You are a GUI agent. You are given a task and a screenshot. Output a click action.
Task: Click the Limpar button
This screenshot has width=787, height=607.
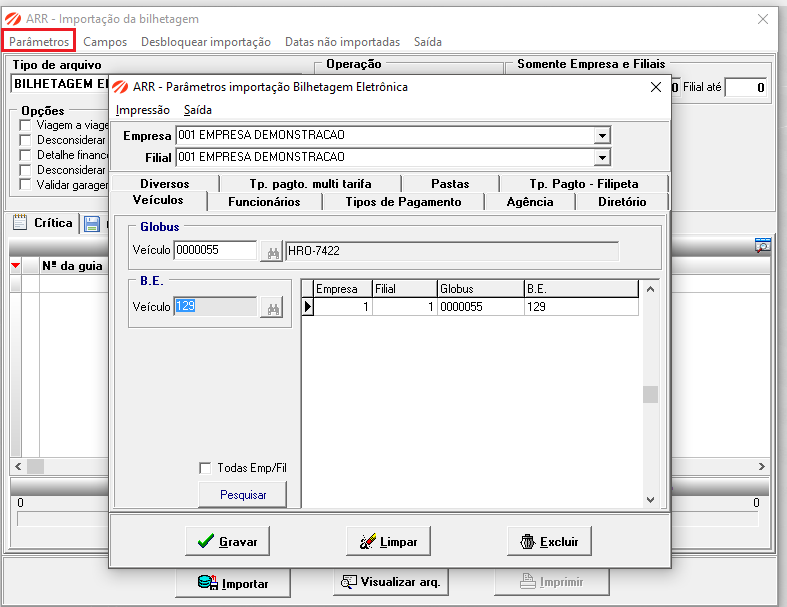388,541
